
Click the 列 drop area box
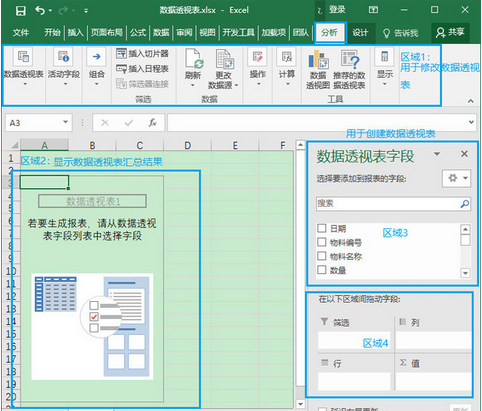tap(433, 340)
